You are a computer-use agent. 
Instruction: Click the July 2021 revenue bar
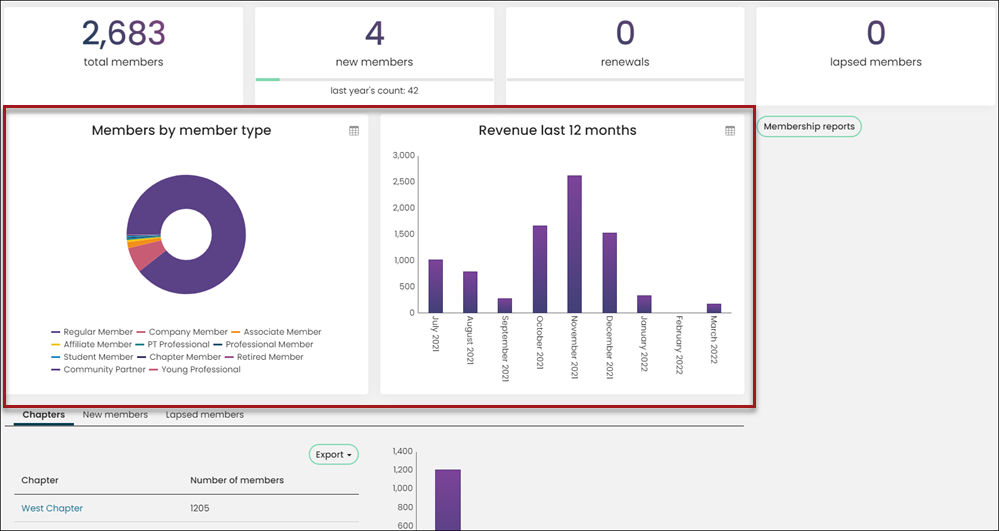point(436,286)
